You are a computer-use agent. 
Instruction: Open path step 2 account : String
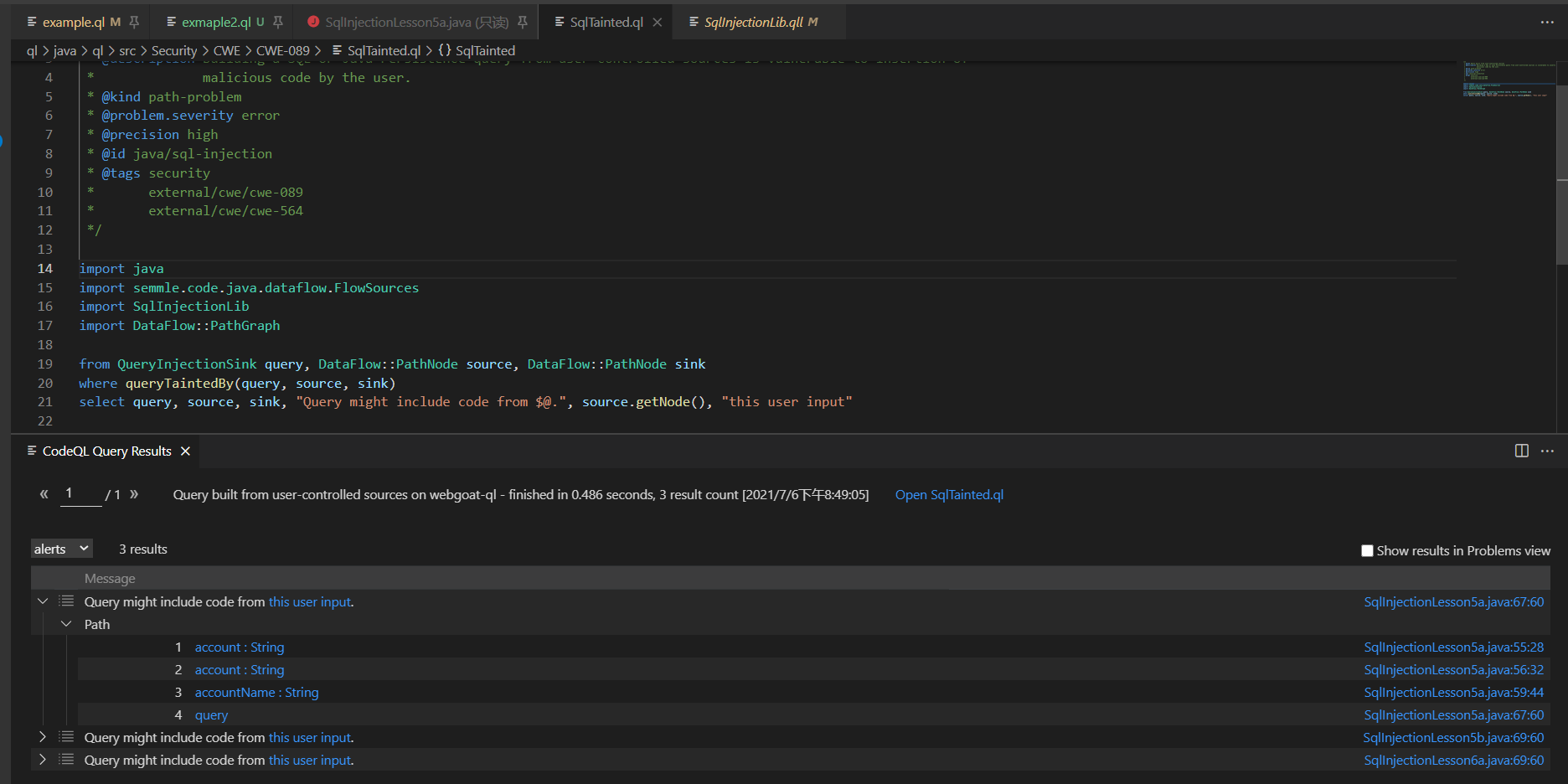click(x=240, y=669)
